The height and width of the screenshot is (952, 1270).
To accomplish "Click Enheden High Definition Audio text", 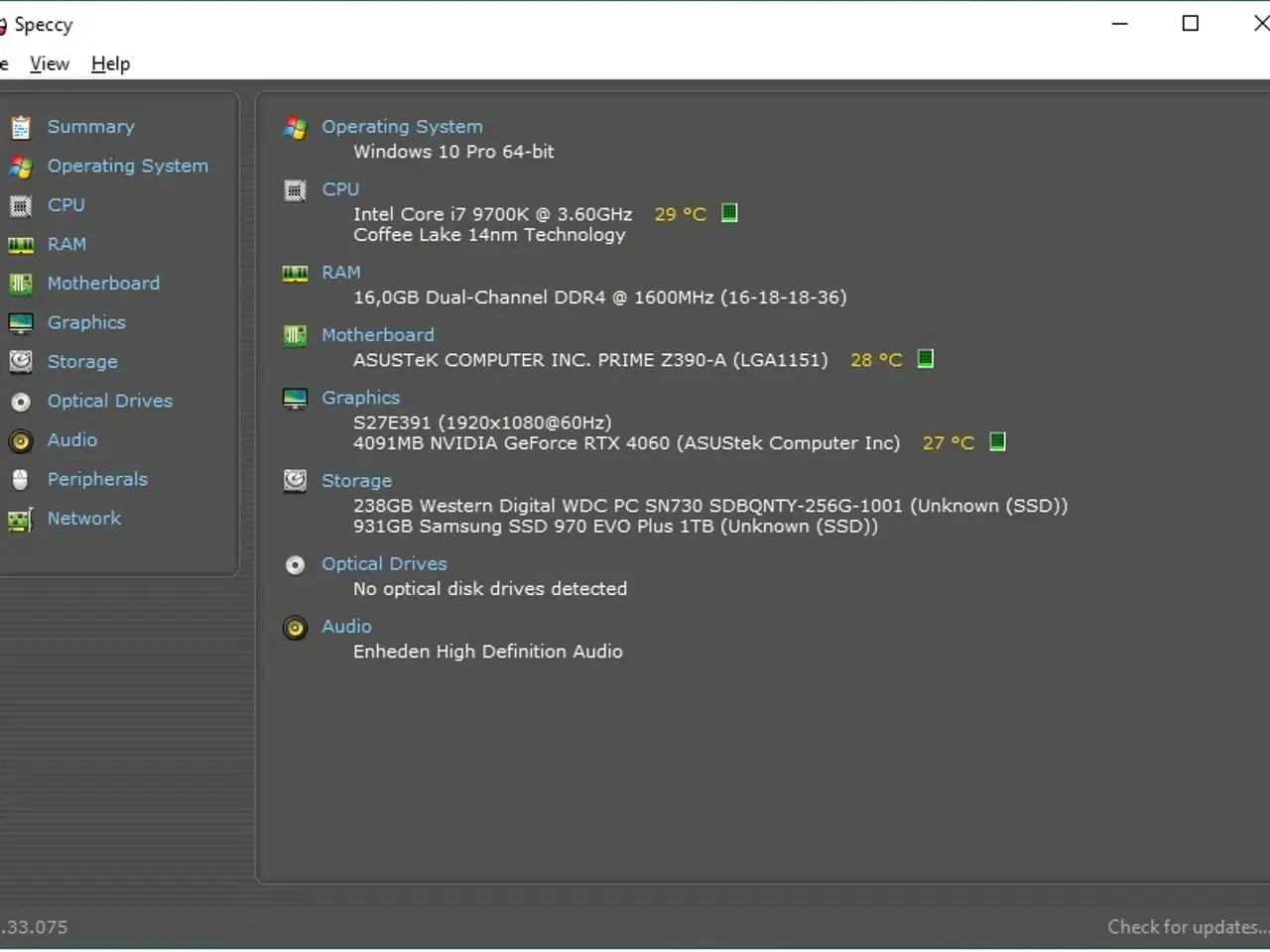I will [488, 652].
